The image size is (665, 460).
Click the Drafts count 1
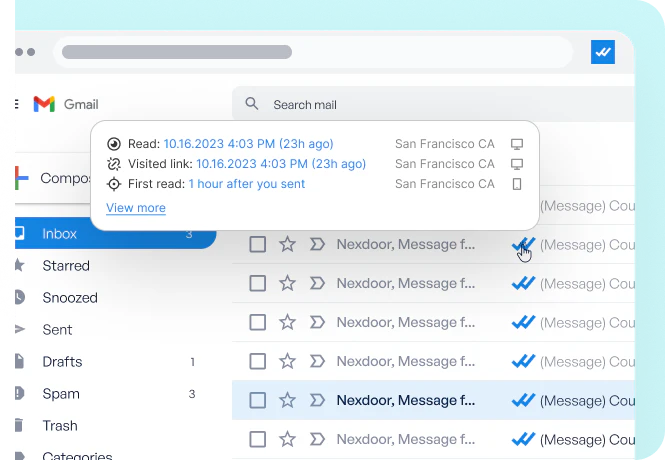tap(193, 362)
